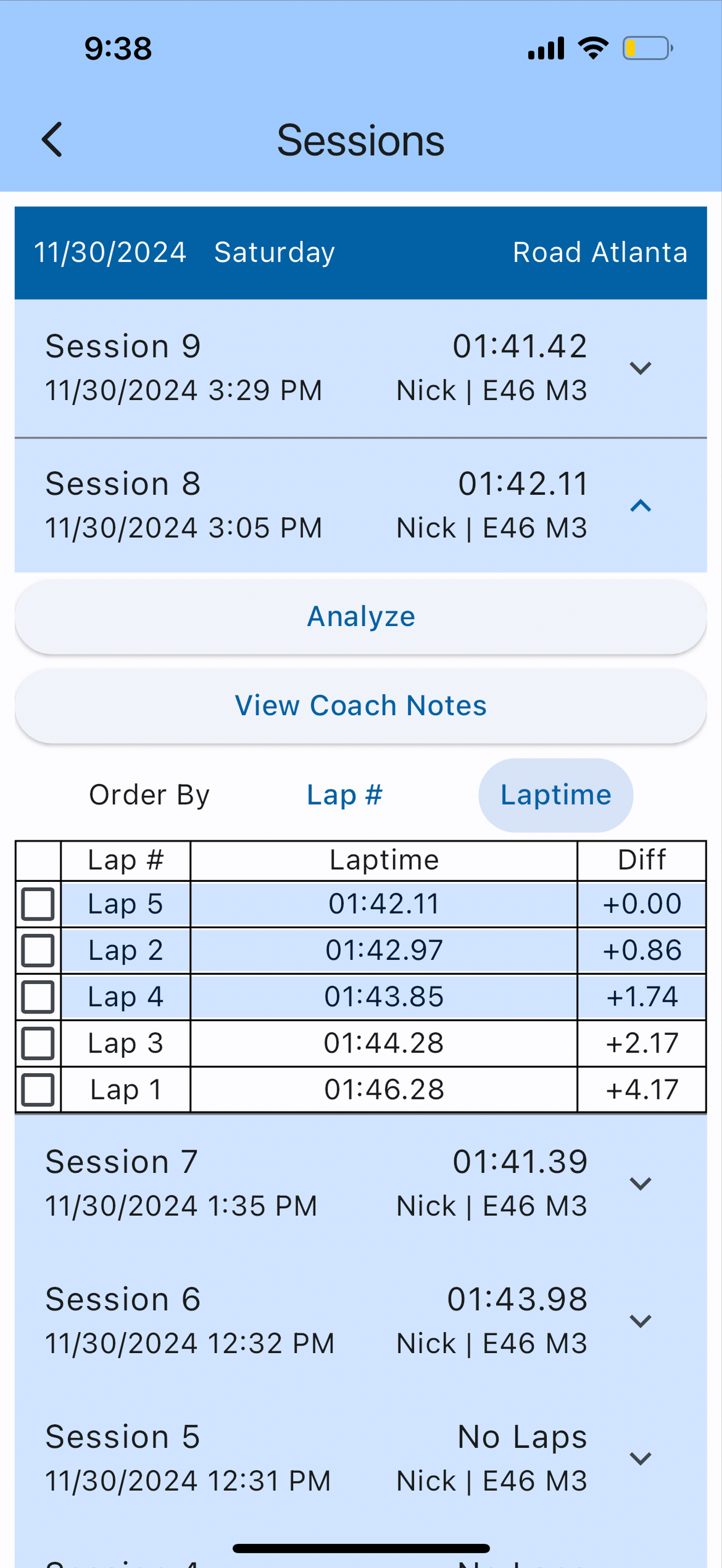Order laps by Laptime

coord(556,795)
